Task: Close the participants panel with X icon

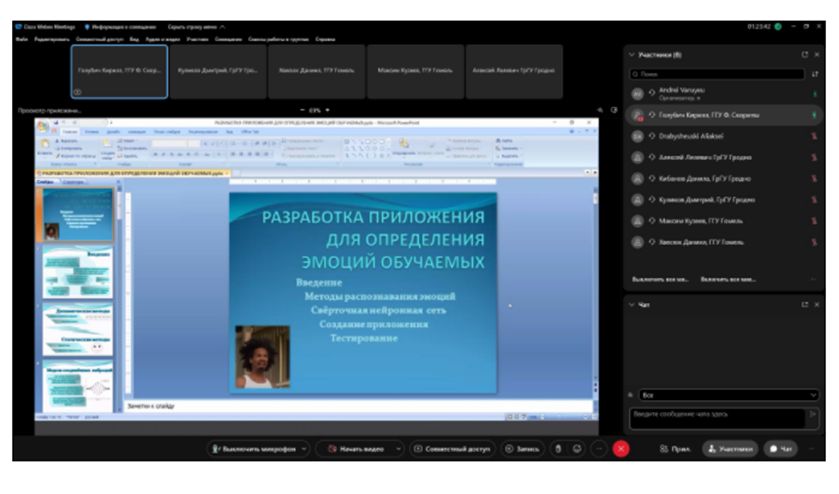Action: [816, 54]
